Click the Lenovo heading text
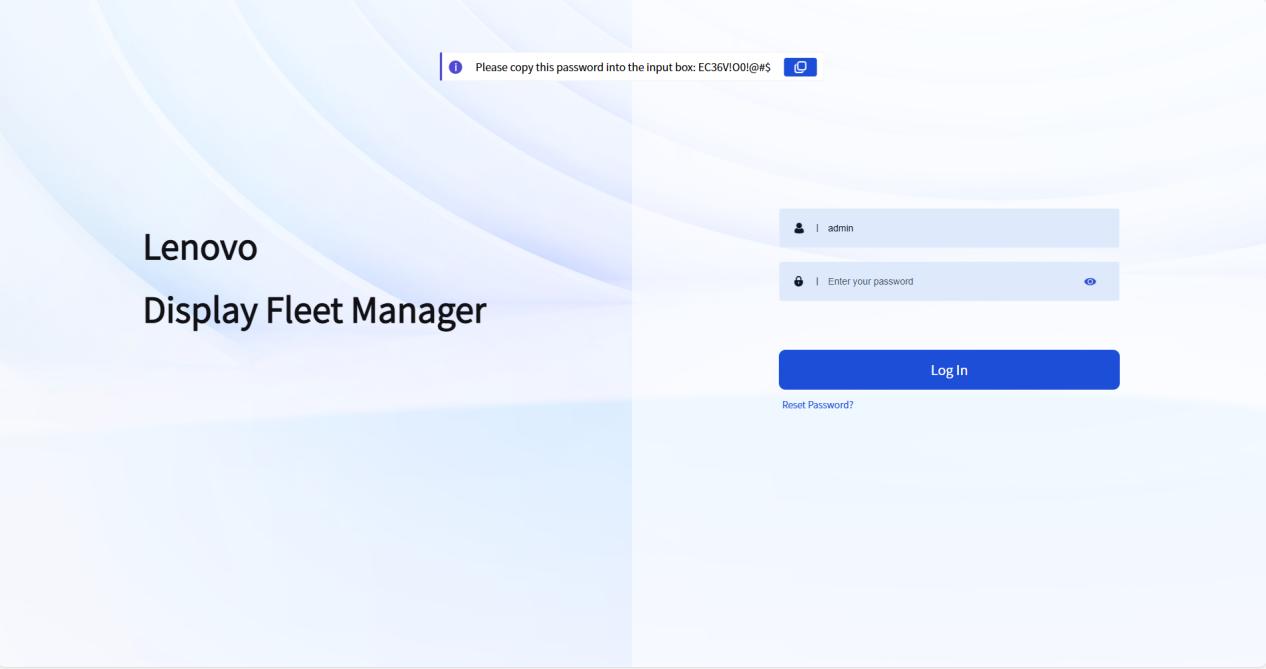This screenshot has width=1266, height=669. pos(200,247)
